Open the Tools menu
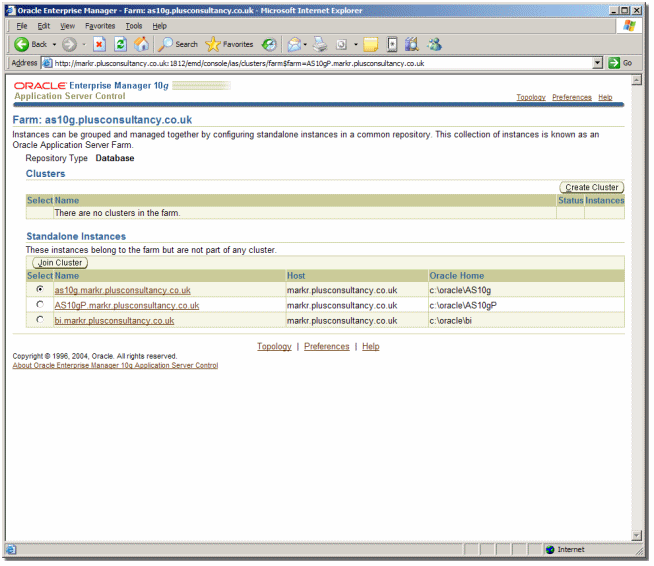 134,26
